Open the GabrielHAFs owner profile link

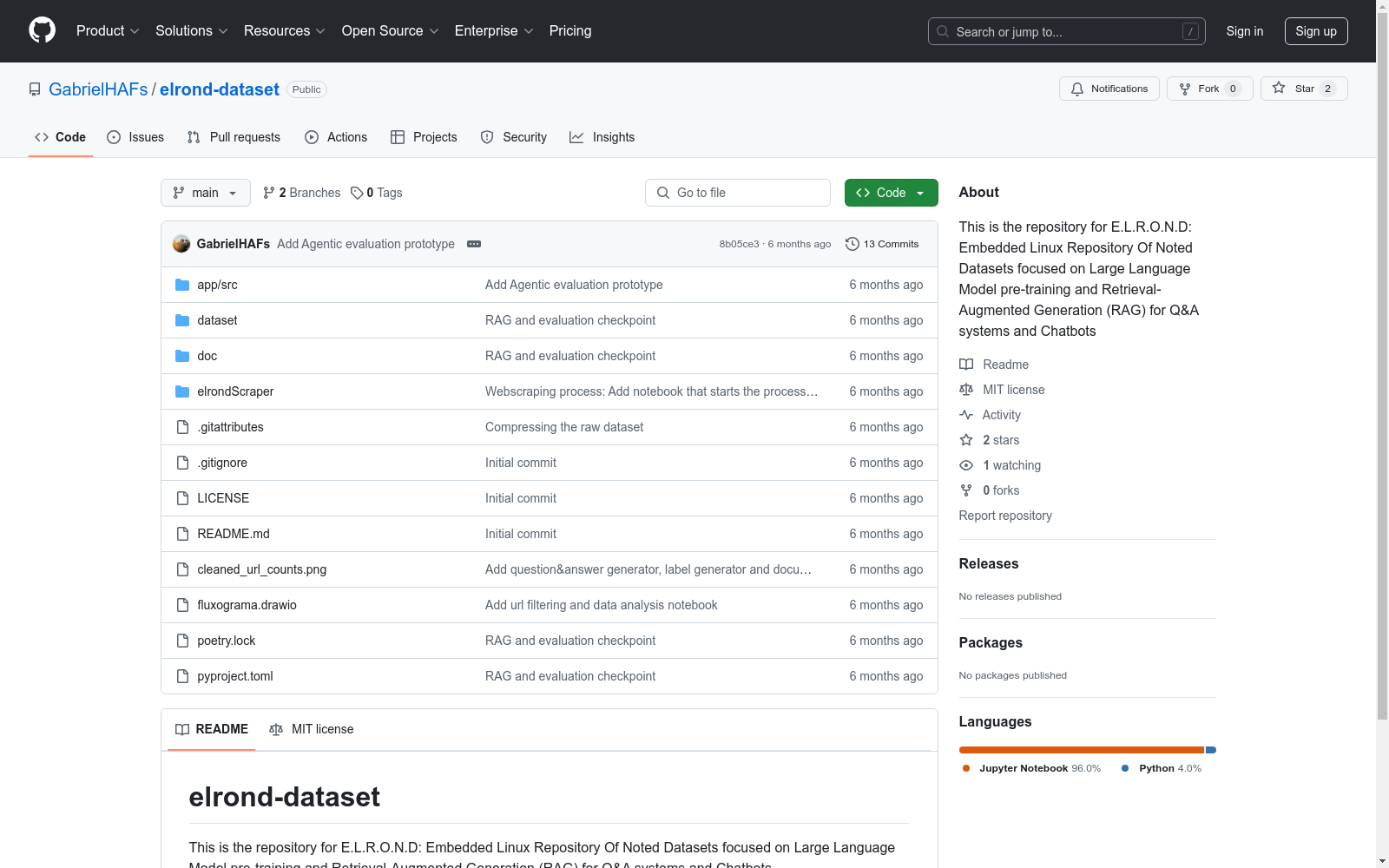(x=98, y=89)
